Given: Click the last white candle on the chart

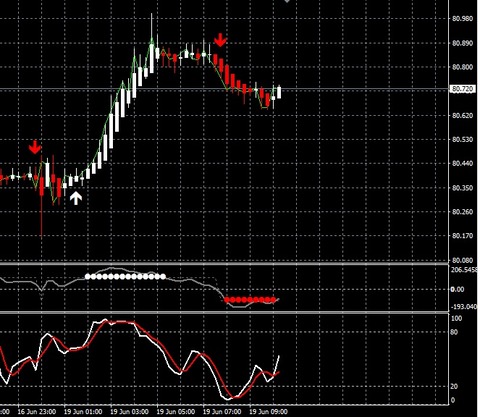Looking at the screenshot, I should (279, 92).
